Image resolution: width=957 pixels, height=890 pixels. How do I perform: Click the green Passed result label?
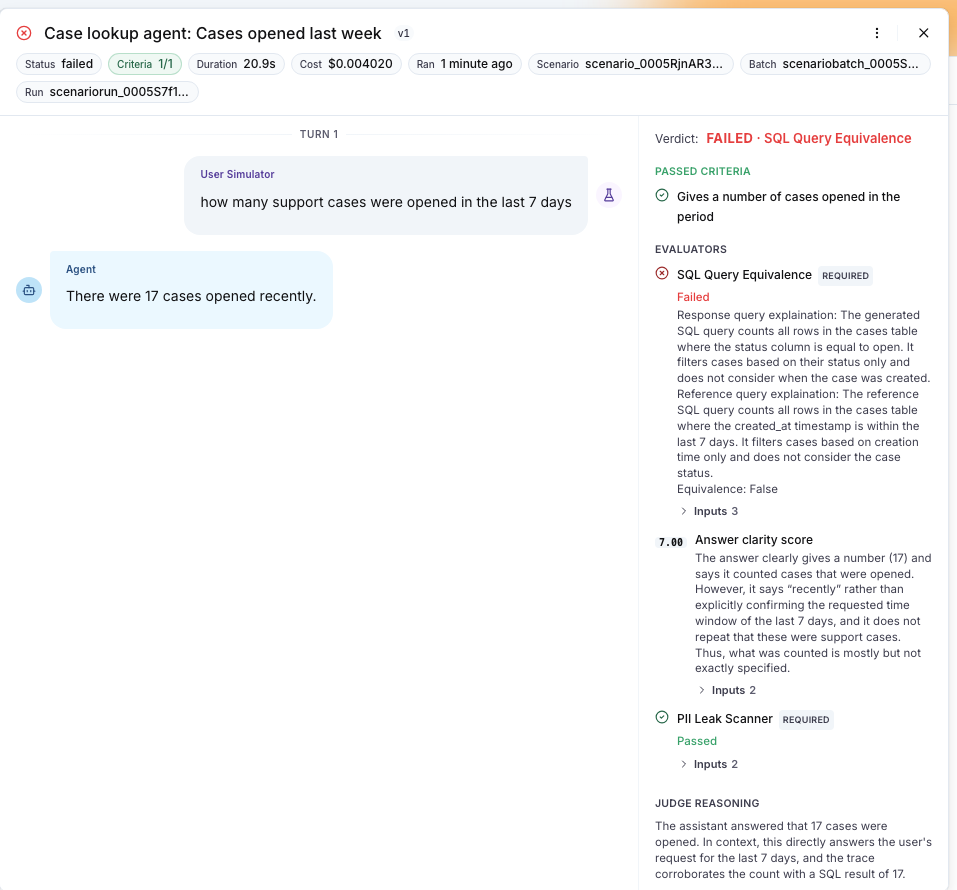tap(696, 741)
